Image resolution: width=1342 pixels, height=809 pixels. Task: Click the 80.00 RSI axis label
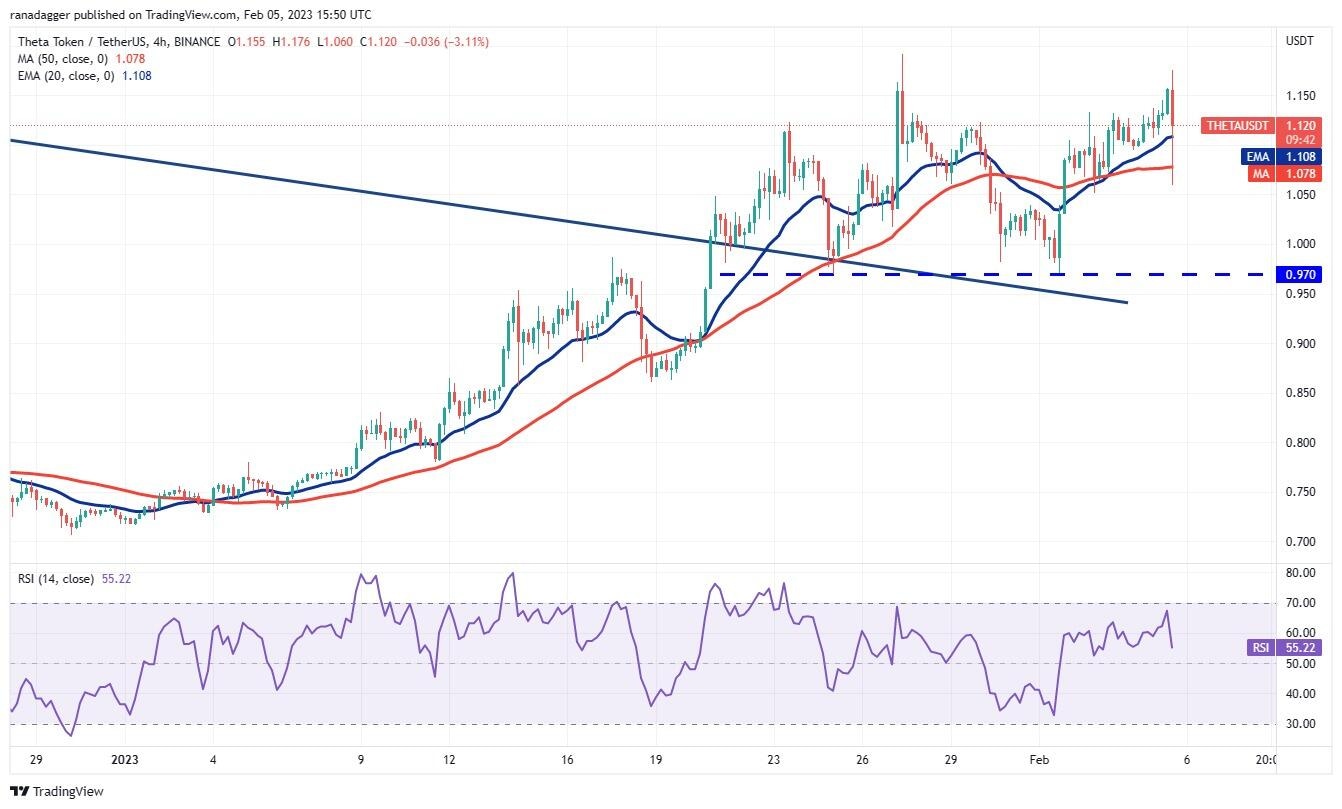point(1299,573)
